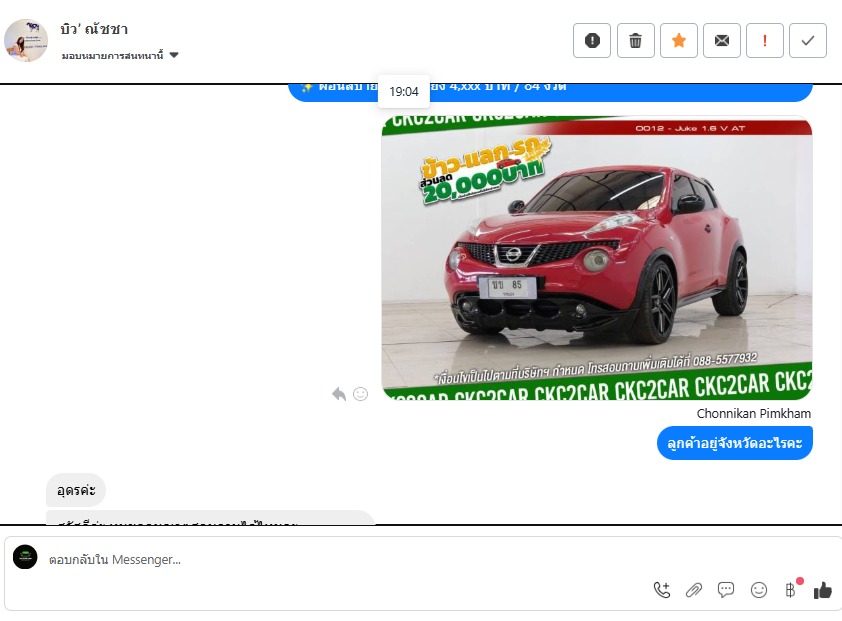Image resolution: width=842 pixels, height=621 pixels.
Task: Mark conversation as spam with octagon icon
Action: coord(592,41)
